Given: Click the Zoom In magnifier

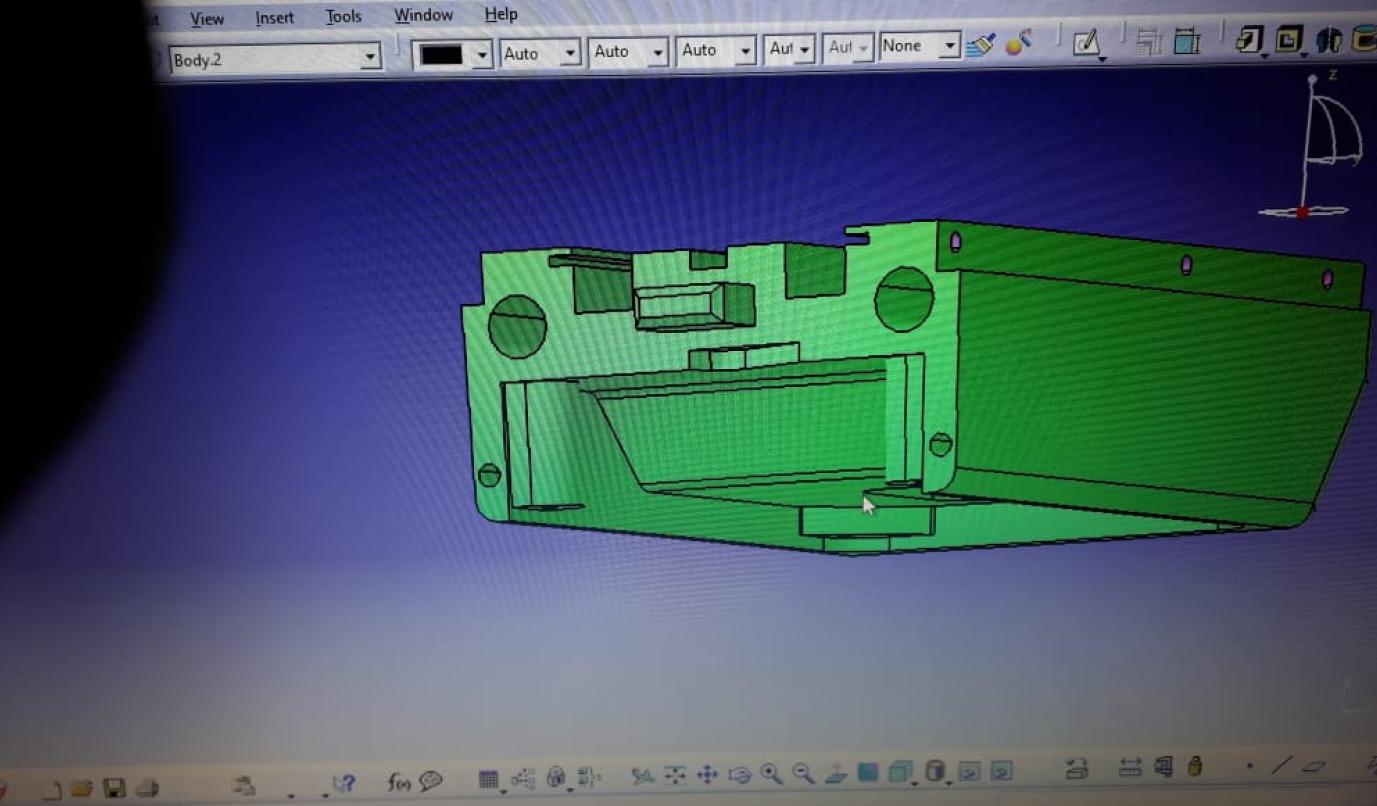Looking at the screenshot, I should (x=771, y=773).
